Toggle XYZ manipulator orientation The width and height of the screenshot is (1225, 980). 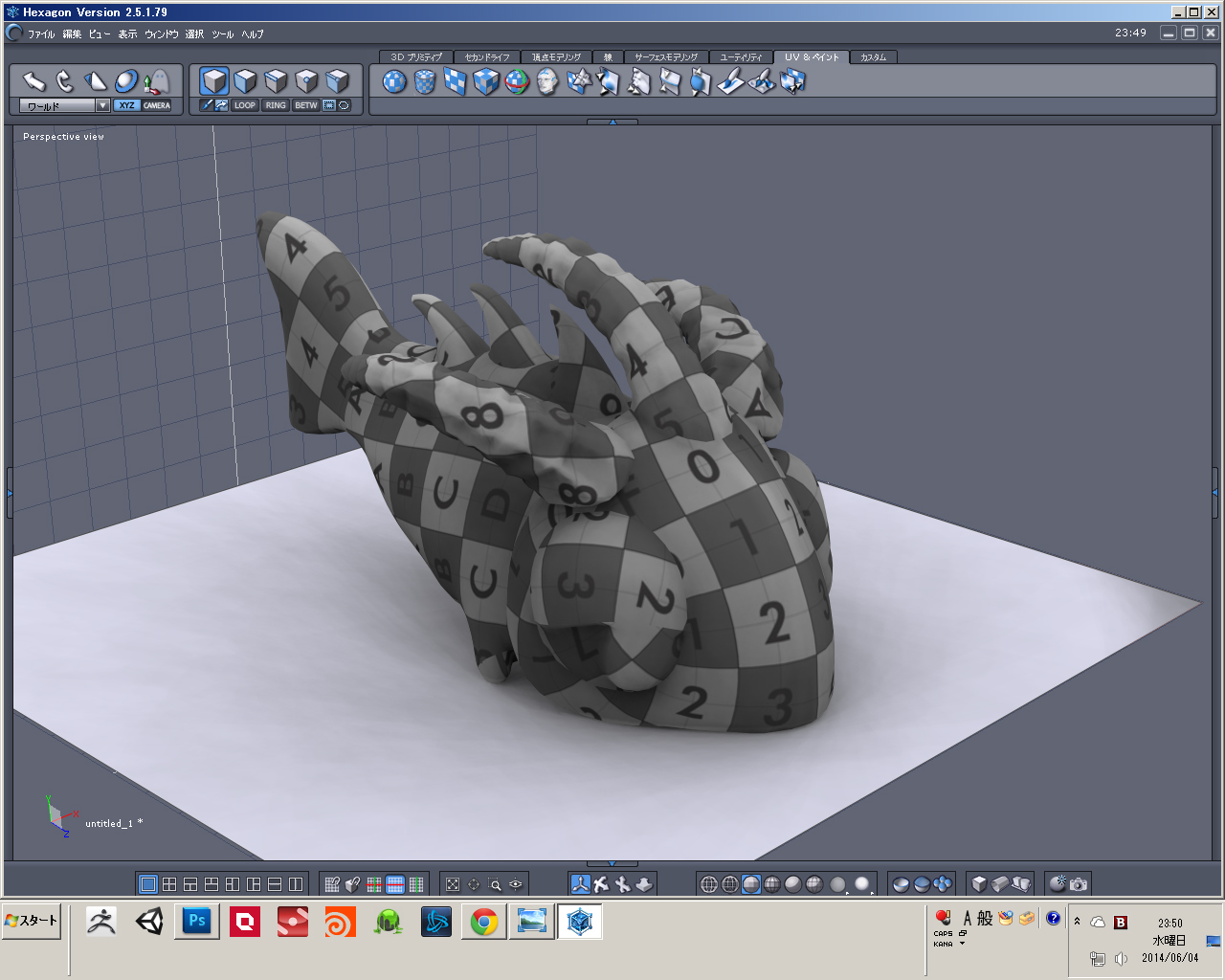127,105
